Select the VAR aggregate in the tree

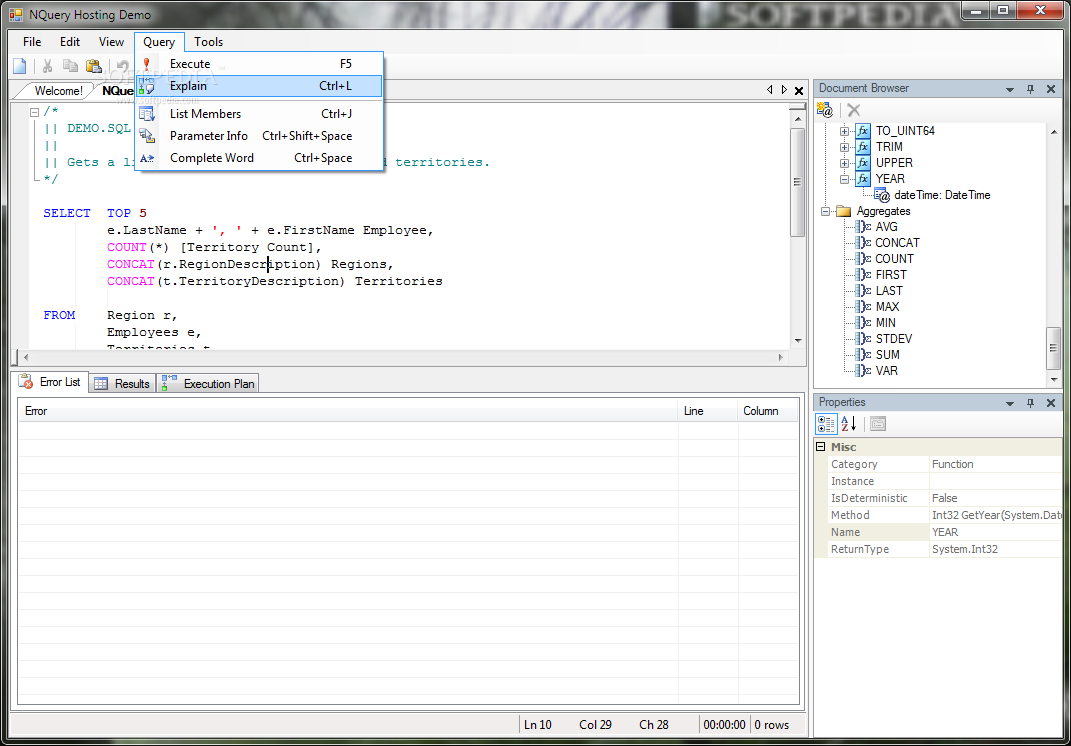887,371
